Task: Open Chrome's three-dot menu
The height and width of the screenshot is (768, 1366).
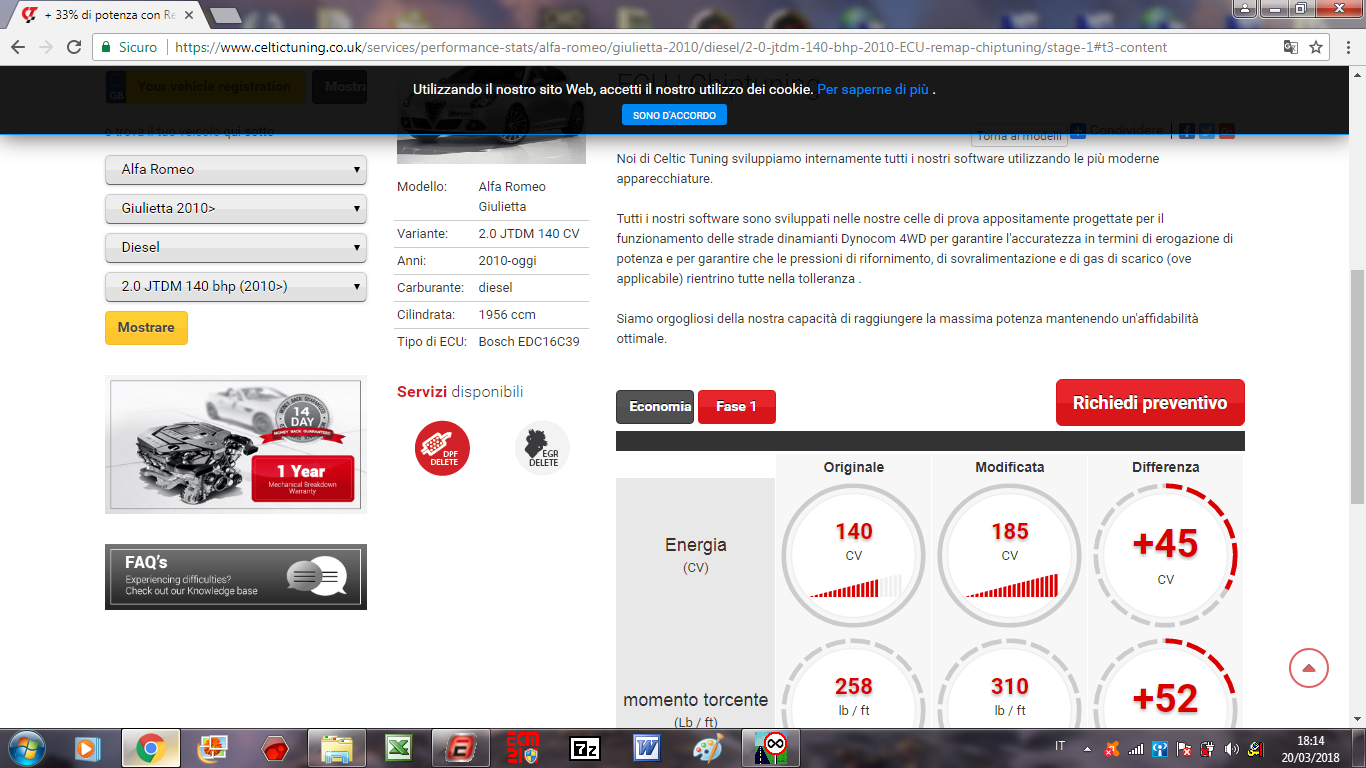Action: (1346, 47)
